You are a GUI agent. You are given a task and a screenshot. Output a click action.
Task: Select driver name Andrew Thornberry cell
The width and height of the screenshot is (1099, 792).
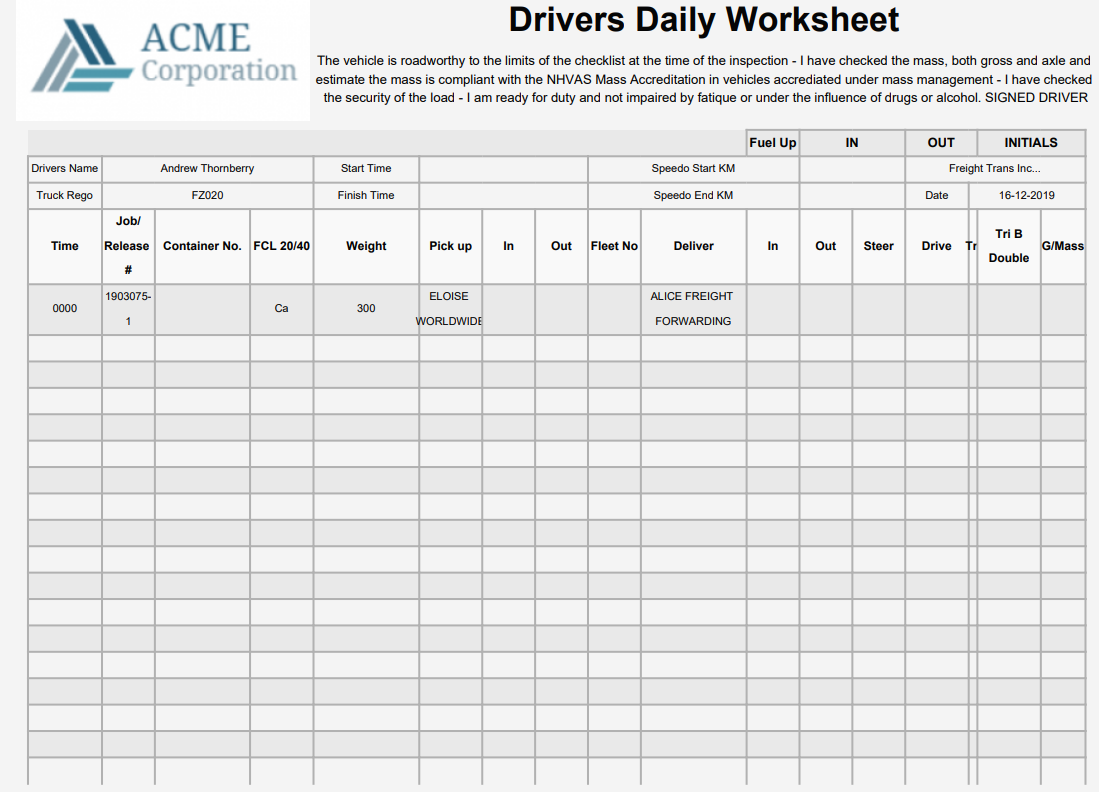click(207, 168)
